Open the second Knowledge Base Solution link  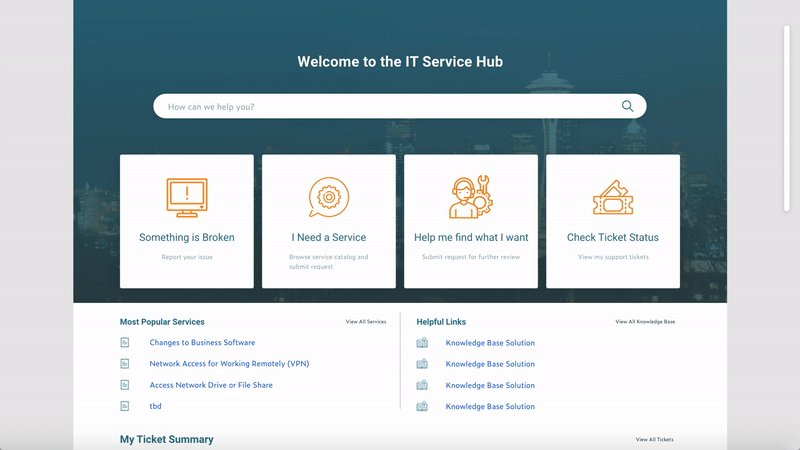(x=490, y=364)
